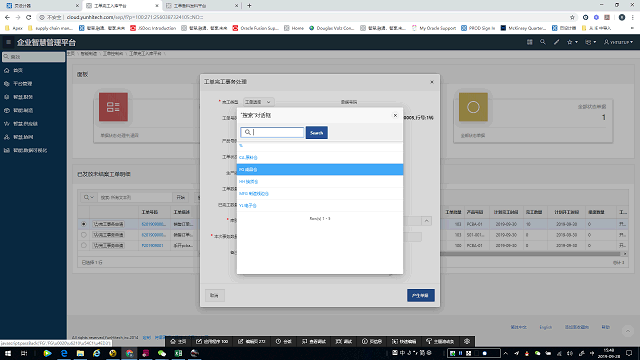640x360 pixels.
Task: Click the red list card icon
Action: (x=113, y=107)
